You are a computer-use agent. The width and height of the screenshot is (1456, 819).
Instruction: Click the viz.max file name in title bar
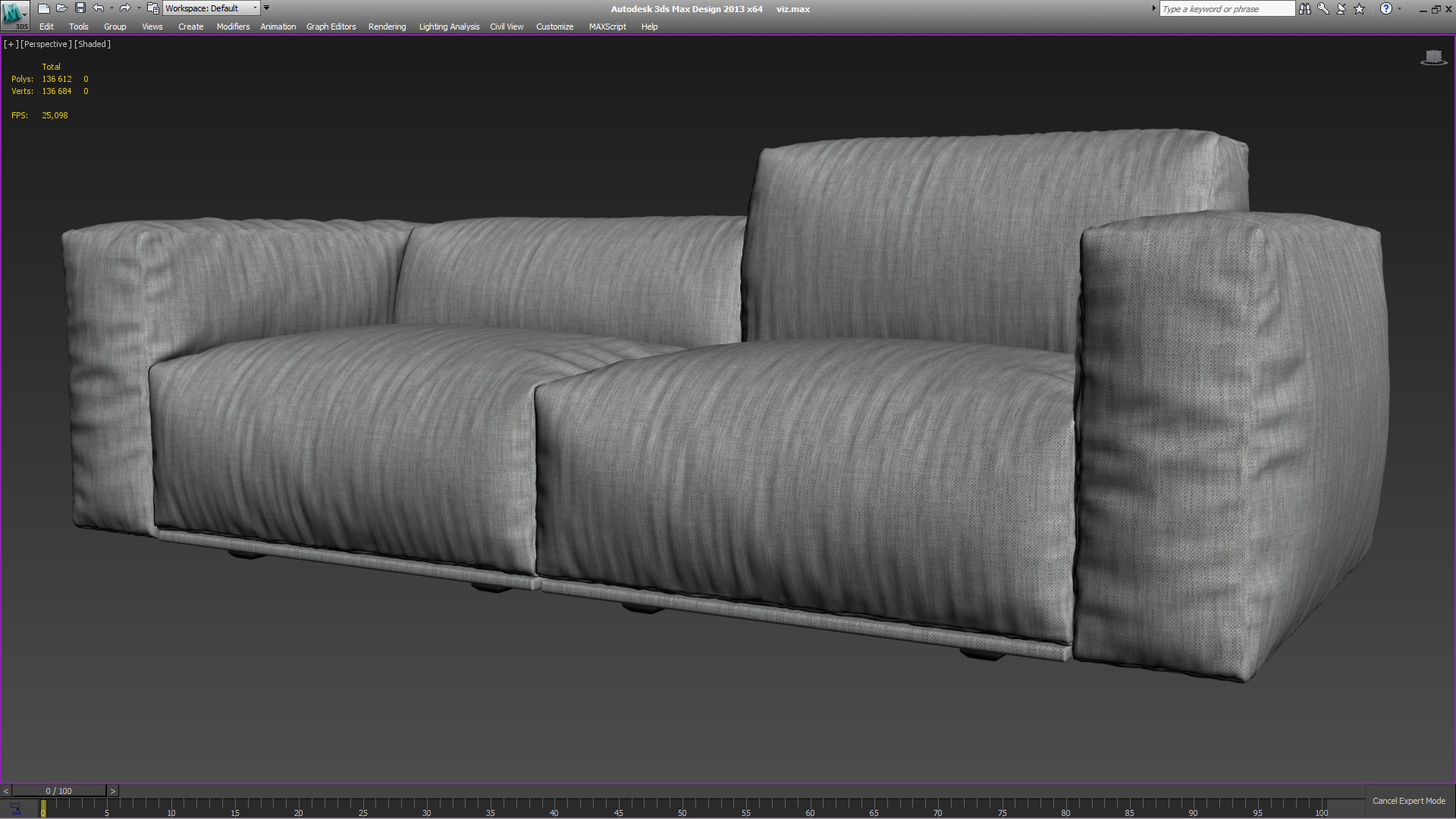click(793, 9)
